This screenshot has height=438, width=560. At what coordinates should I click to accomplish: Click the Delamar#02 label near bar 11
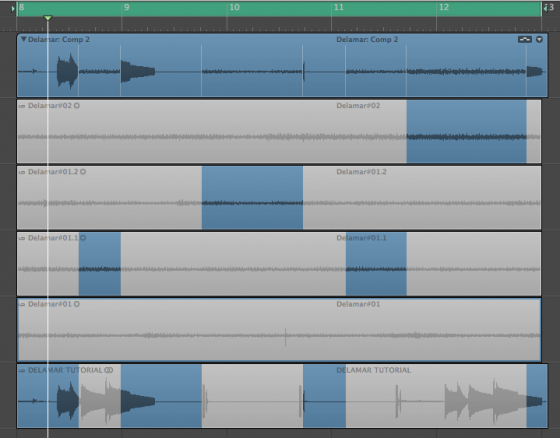coord(358,105)
